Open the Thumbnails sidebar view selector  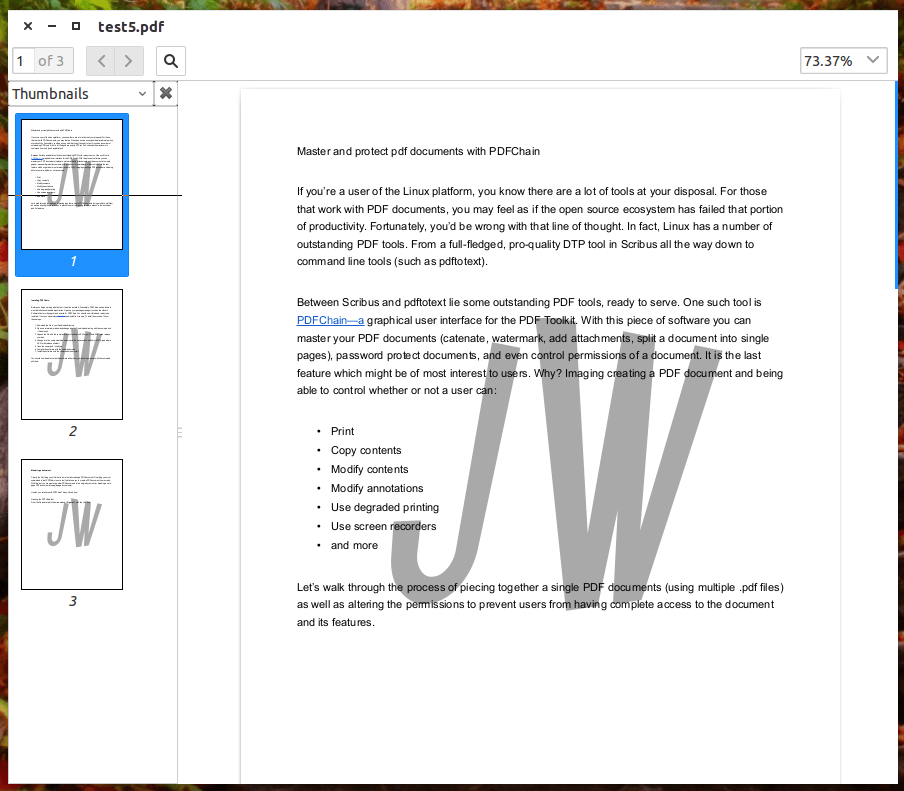click(80, 93)
